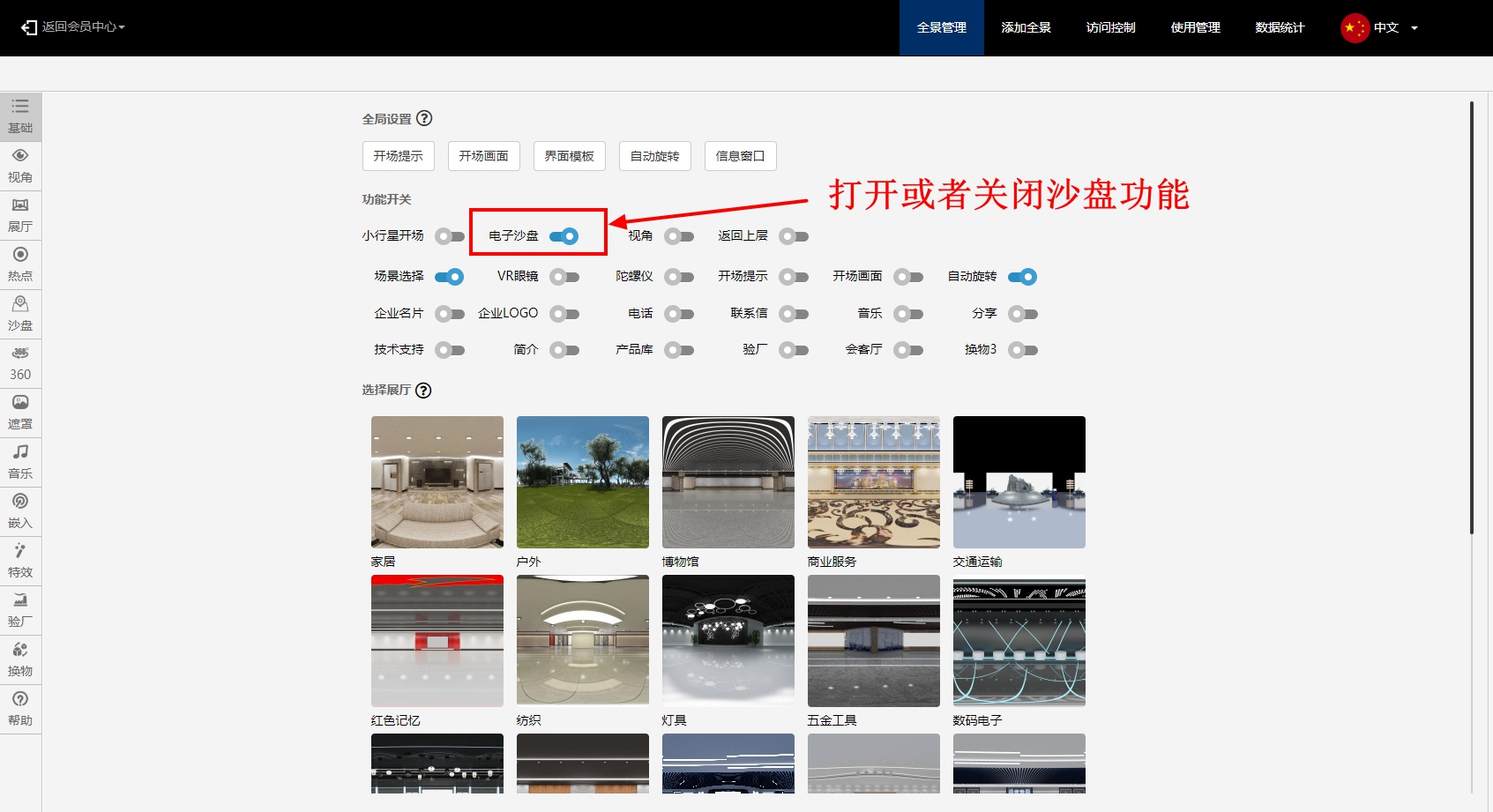Open the 热点 hotspot sidebar icon
1493x812 pixels.
pos(20,264)
